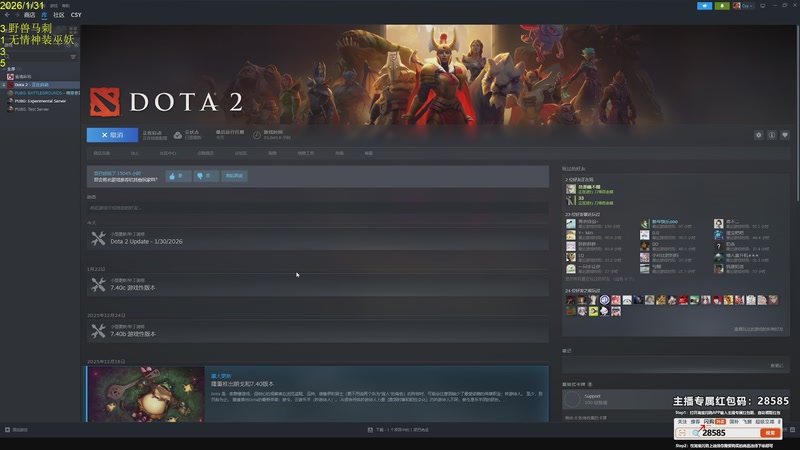Click the activity post input field
This screenshot has width=800, height=450.
click(318, 208)
